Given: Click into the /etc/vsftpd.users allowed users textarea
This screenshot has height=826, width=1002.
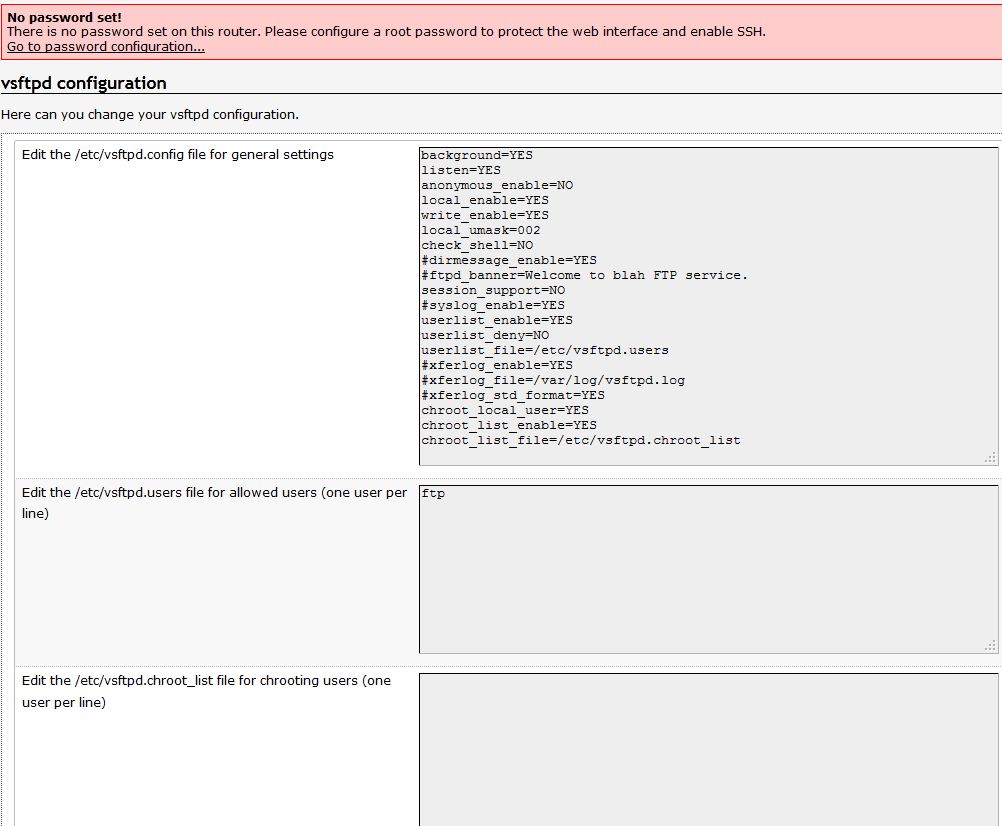Looking at the screenshot, I should pos(709,569).
